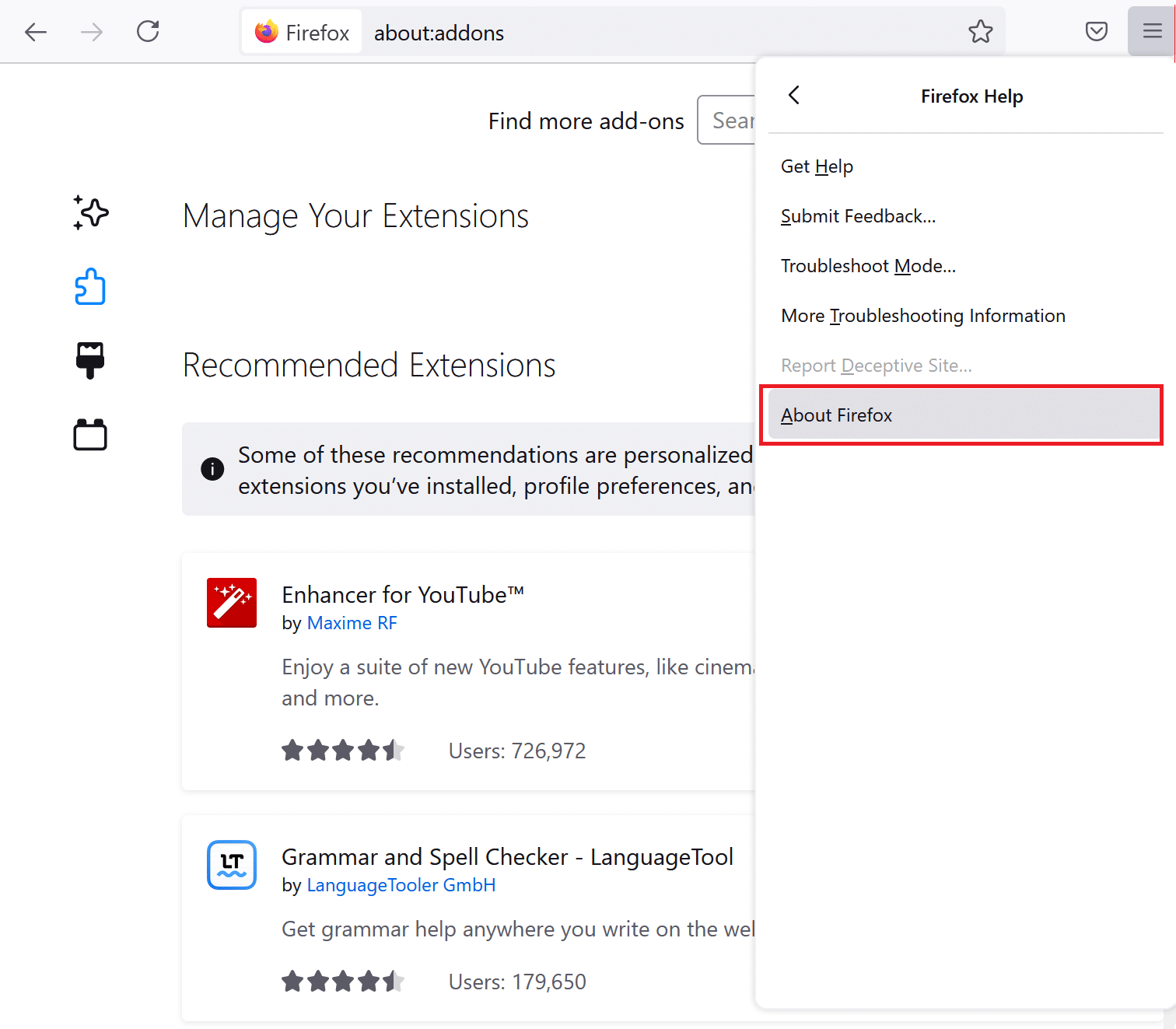Open the Themes paintbrush icon
This screenshot has width=1176, height=1029.
click(90, 360)
